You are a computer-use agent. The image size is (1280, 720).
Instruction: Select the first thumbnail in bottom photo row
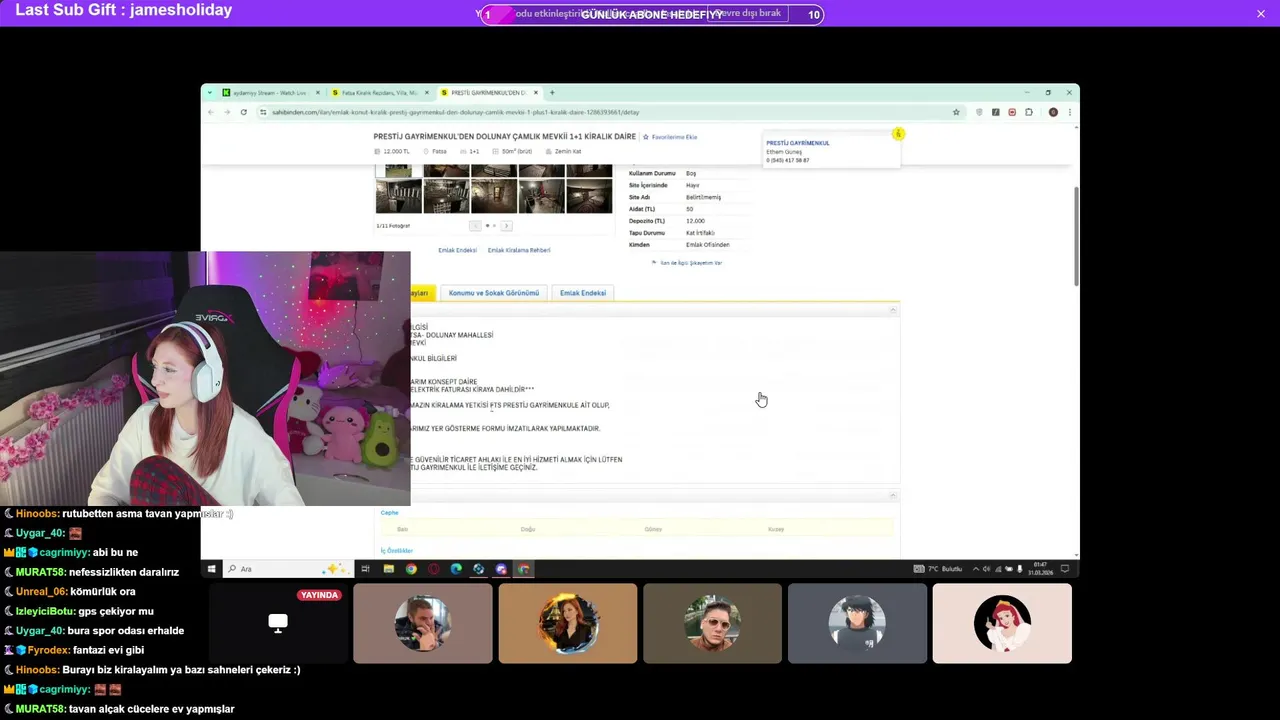pyautogui.click(x=398, y=196)
